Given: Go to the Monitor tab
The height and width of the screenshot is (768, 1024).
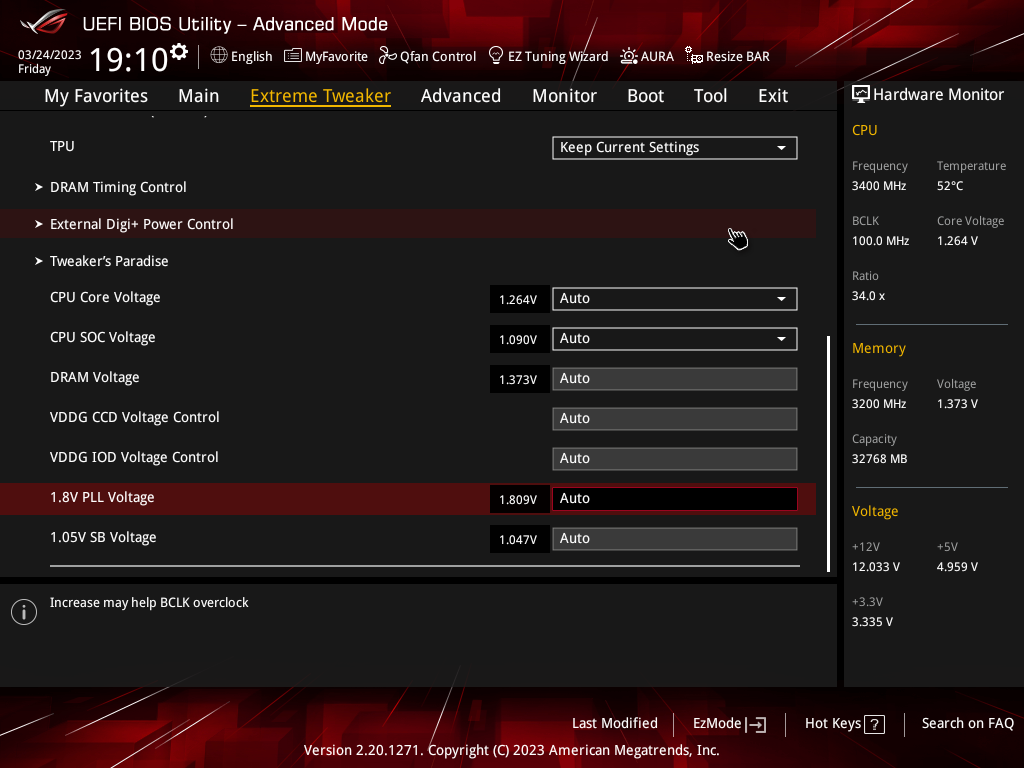Looking at the screenshot, I should pyautogui.click(x=564, y=96).
